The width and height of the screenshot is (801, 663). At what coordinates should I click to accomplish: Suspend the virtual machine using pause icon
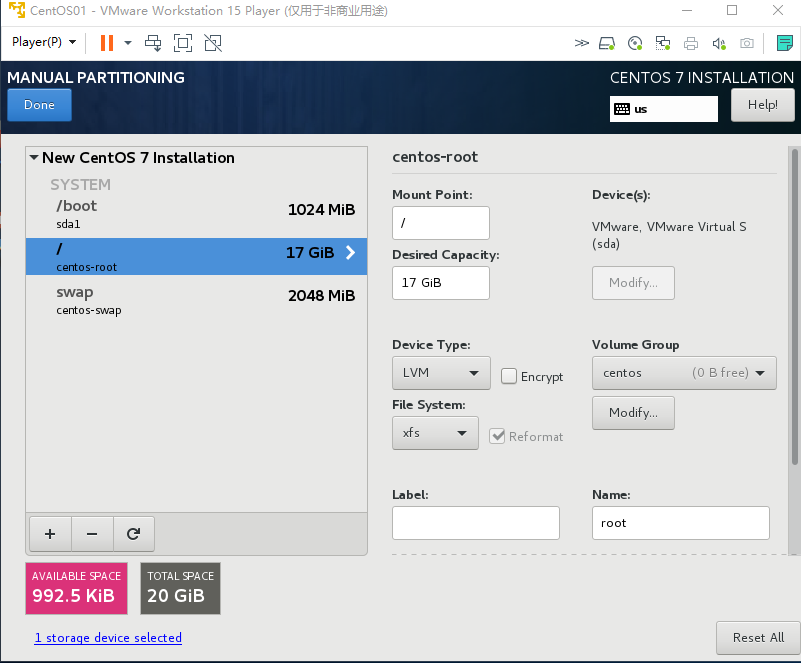click(106, 43)
